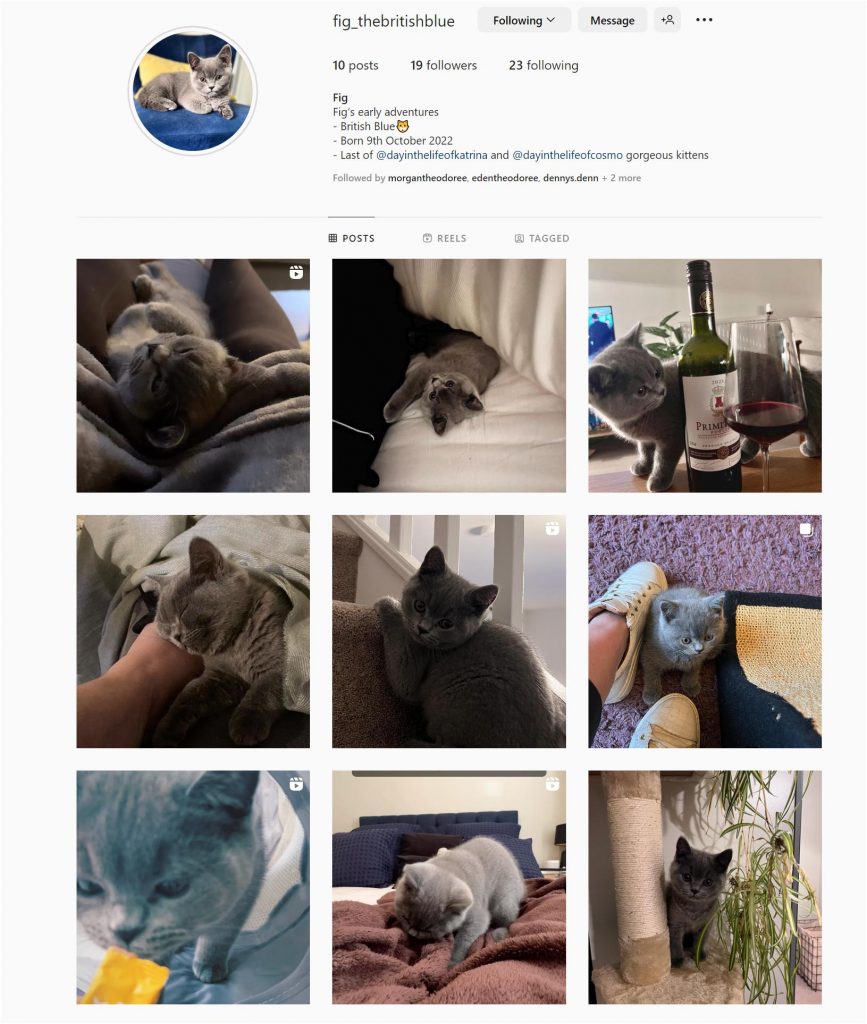Open the @dayinthelifeofcosmo profile link

567,155
